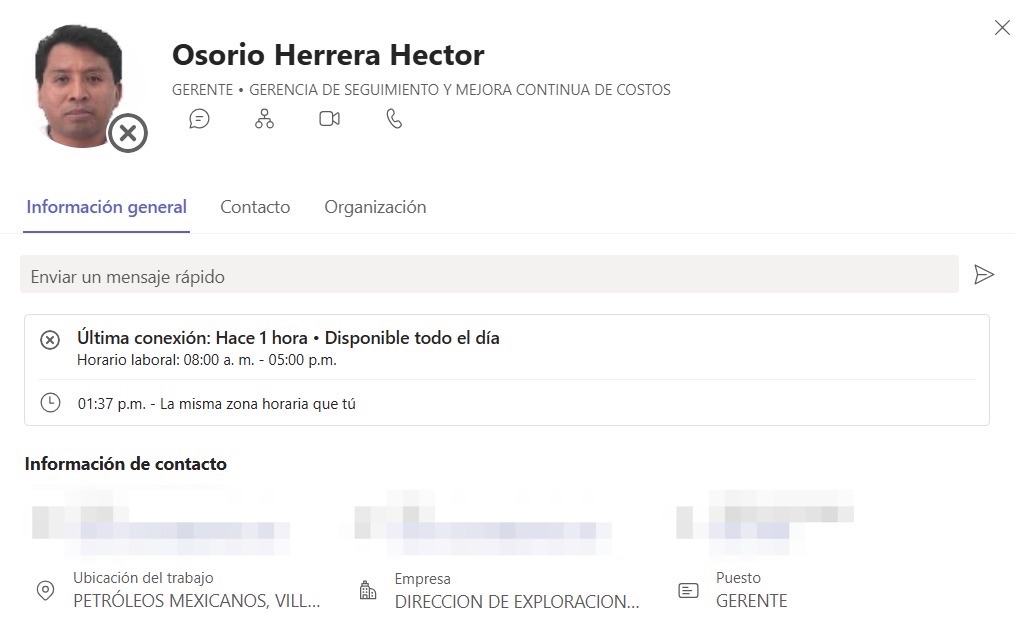Close the profile card
This screenshot has width=1015, height=637.
coord(1001,28)
